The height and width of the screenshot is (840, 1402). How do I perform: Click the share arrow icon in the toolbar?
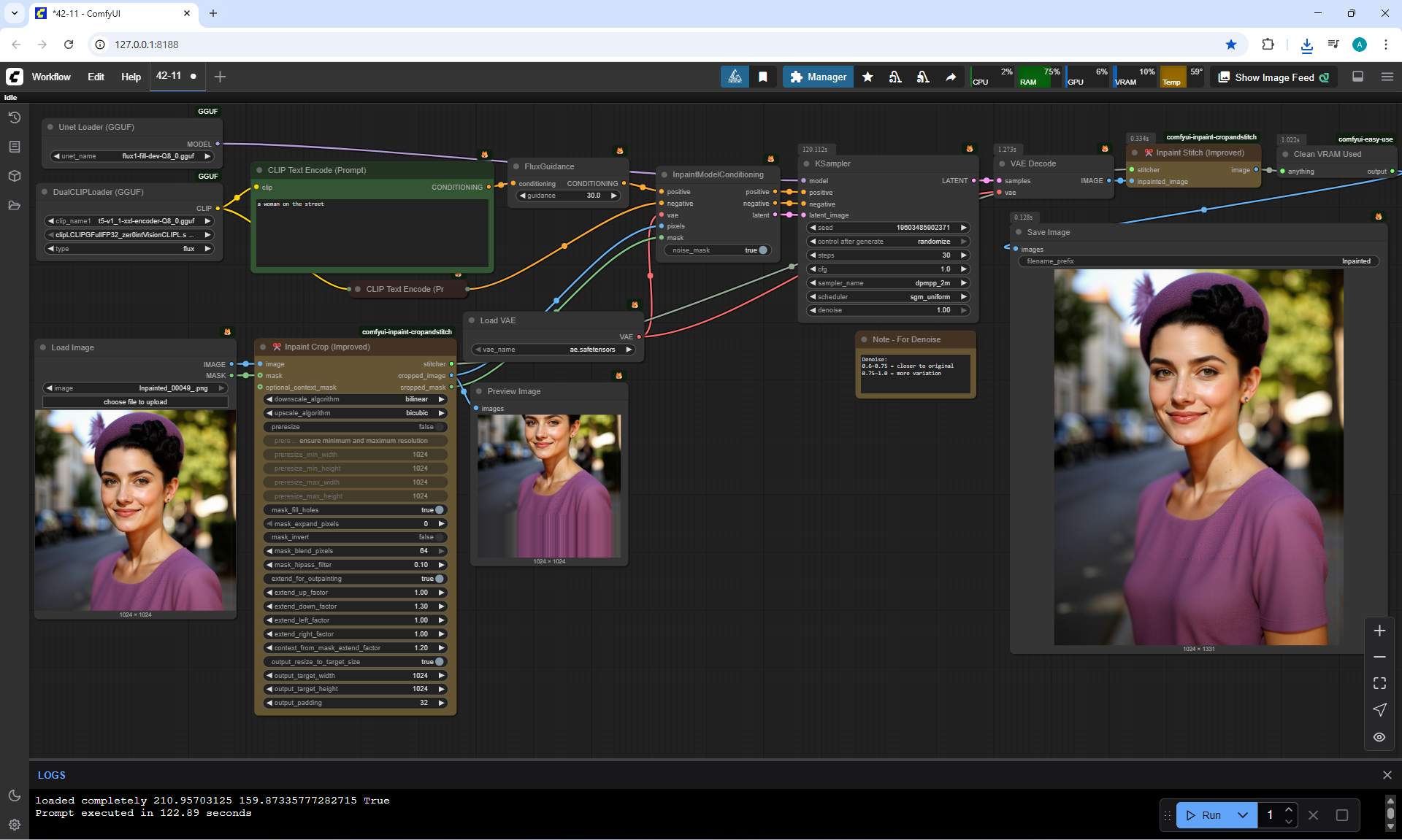point(951,77)
